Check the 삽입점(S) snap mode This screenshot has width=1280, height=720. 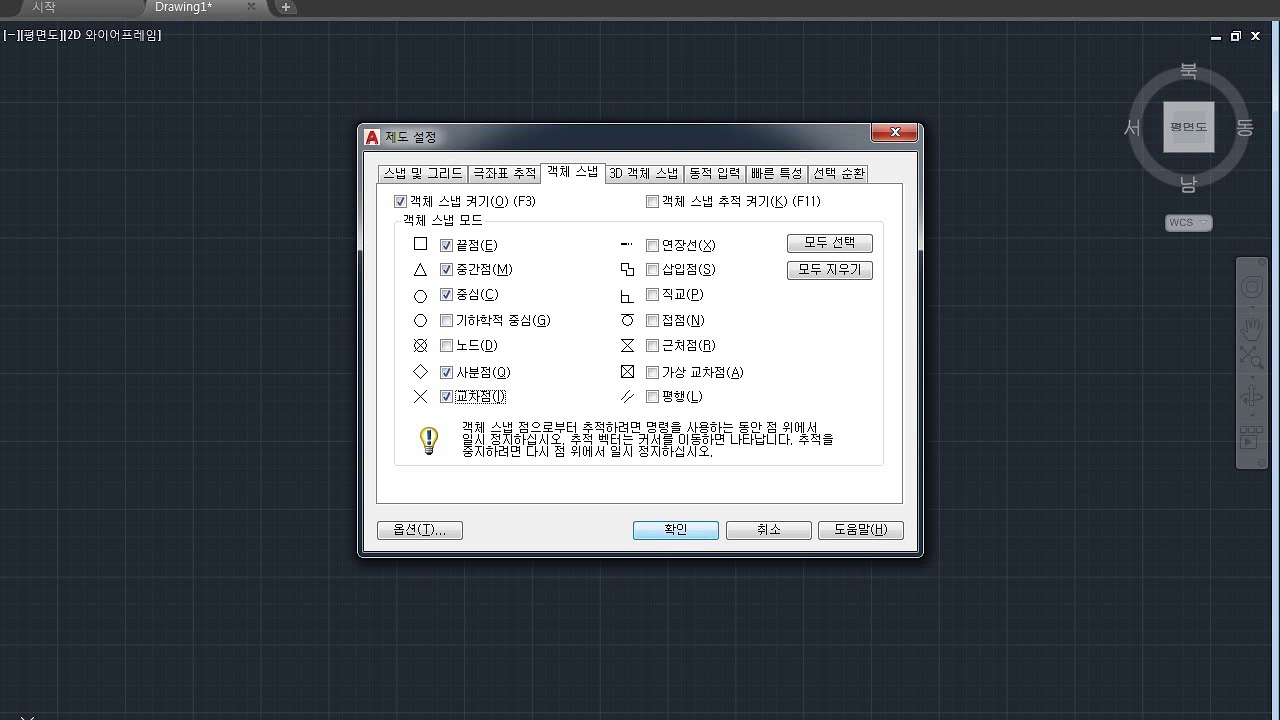pos(653,270)
